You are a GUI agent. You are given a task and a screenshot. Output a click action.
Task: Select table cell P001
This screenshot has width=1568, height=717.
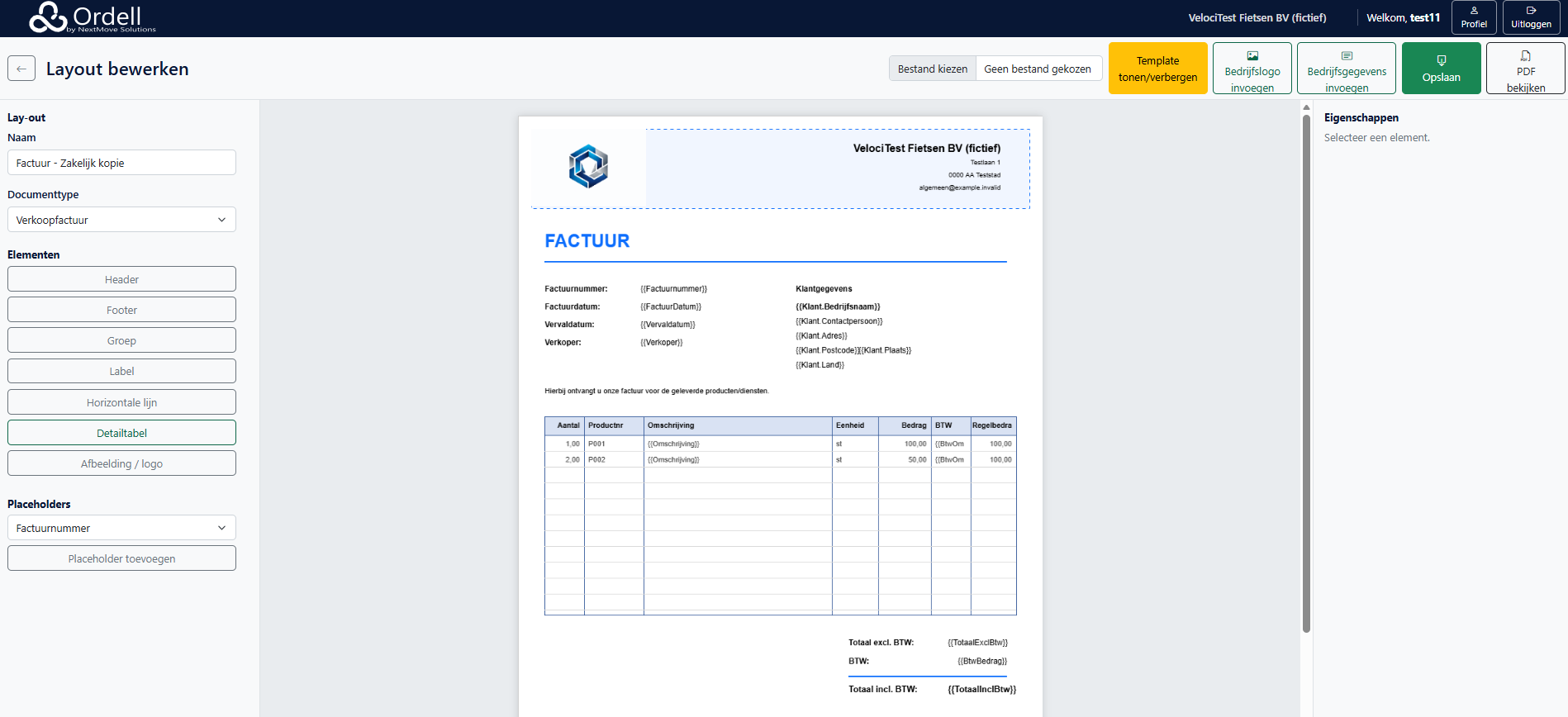point(614,444)
